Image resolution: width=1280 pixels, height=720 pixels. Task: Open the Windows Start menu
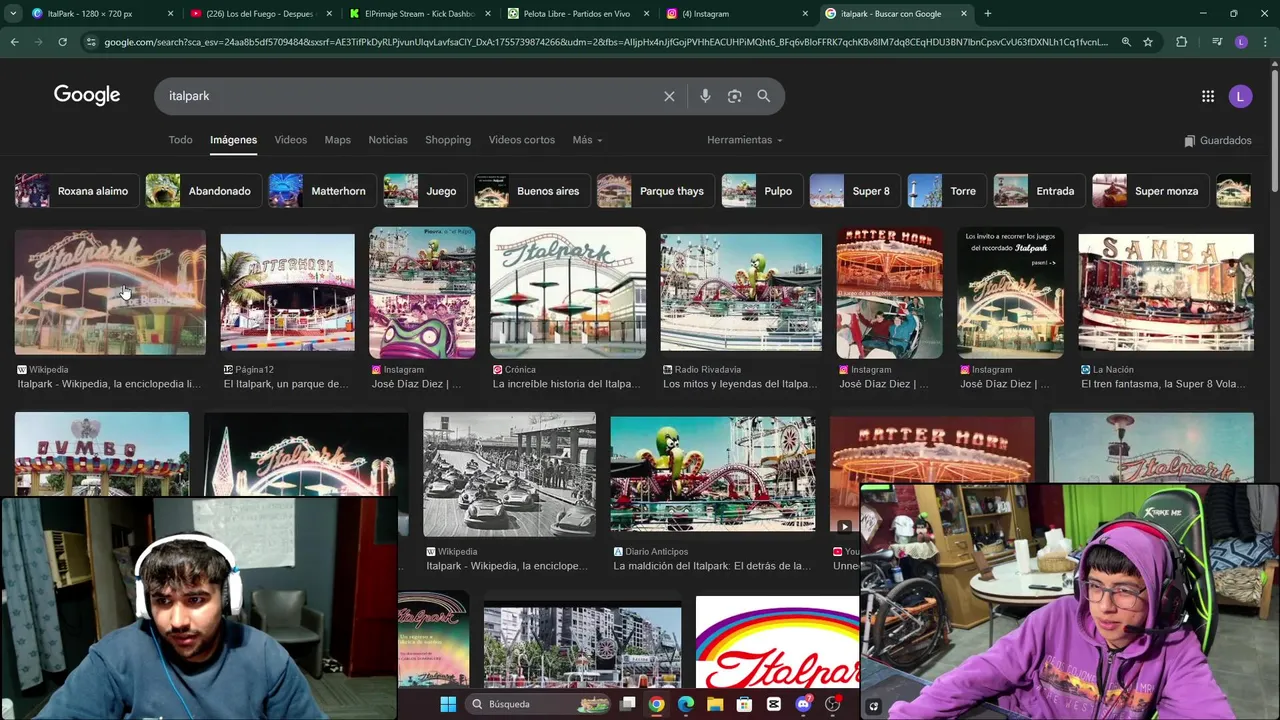click(x=448, y=704)
